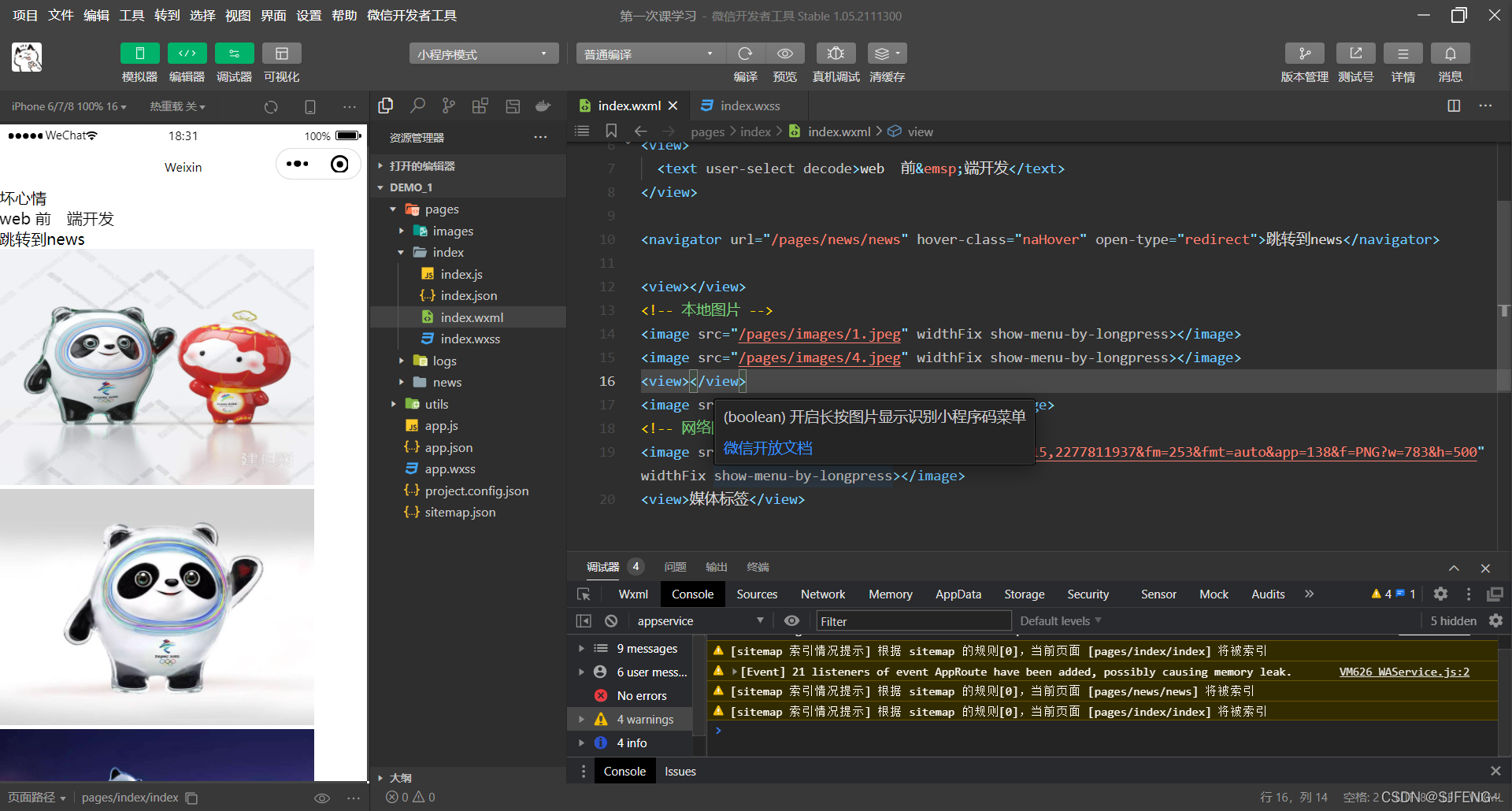Viewport: 1512px width, 811px height.
Task: Switch to the AppData devtools tab
Action: [x=958, y=594]
